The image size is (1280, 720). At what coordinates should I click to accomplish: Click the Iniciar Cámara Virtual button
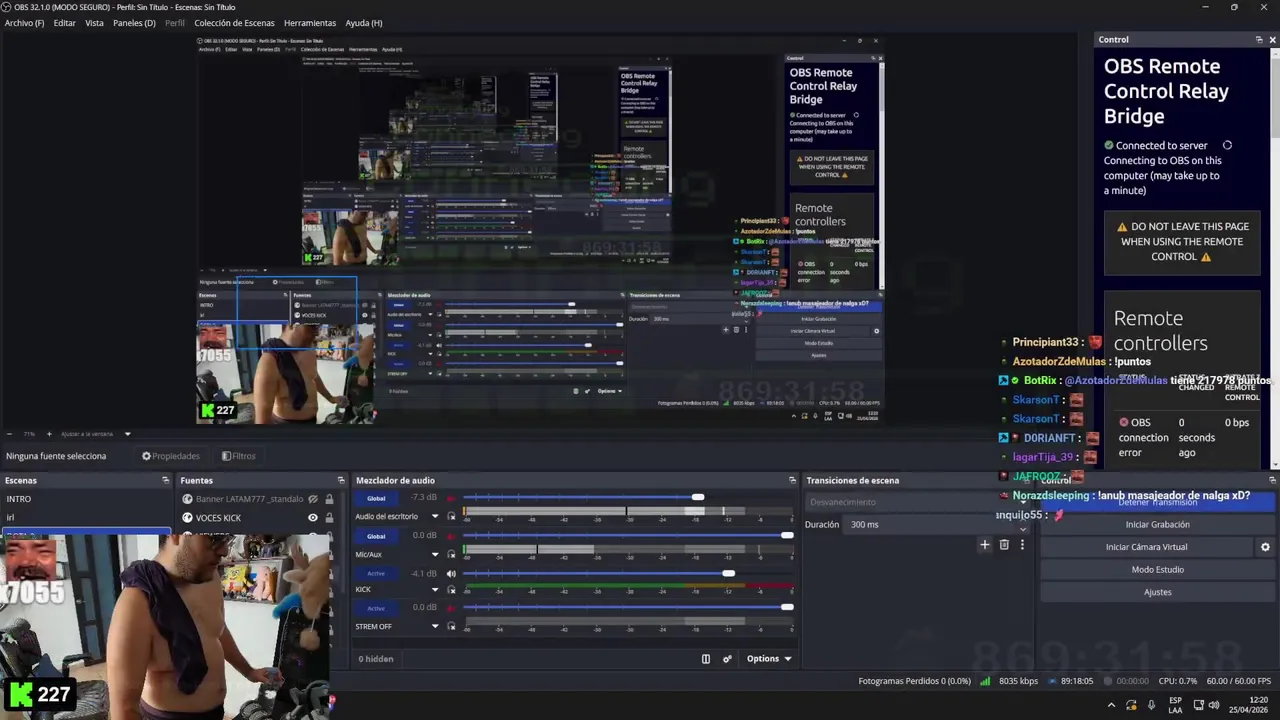click(1146, 547)
